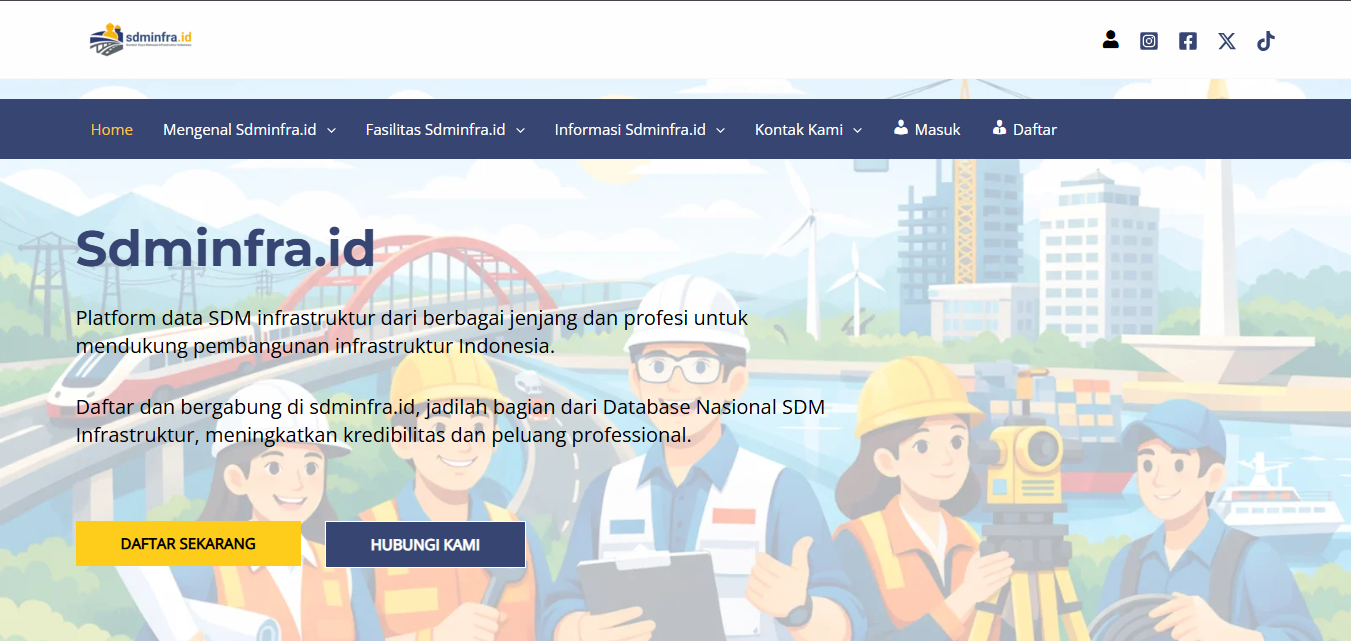Select Mengenal Sdminfra.id menu text
The image size is (1351, 641).
[240, 129]
